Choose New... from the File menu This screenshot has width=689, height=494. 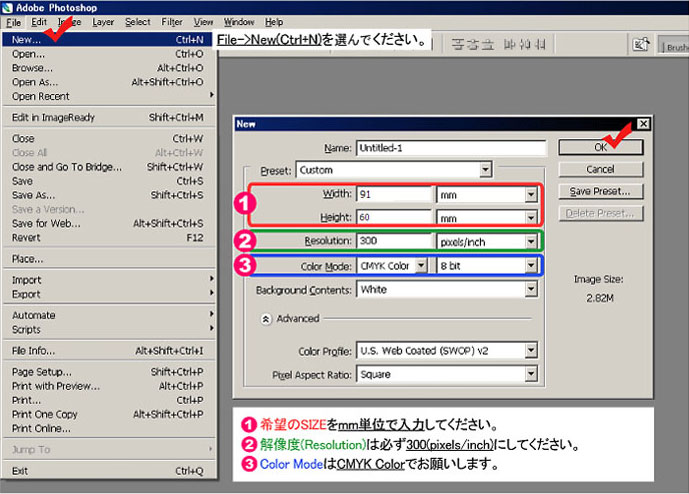(x=108, y=40)
